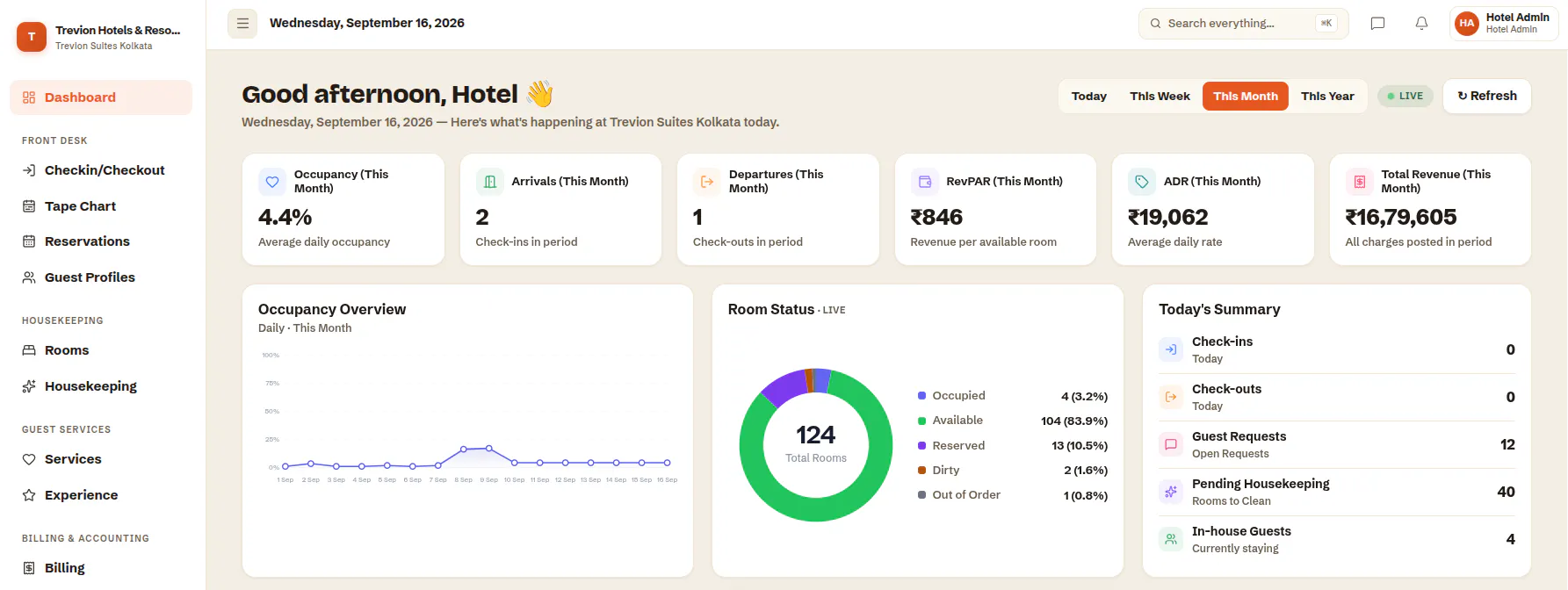
Task: Click the Out of Order legend entry
Action: pos(1013,495)
